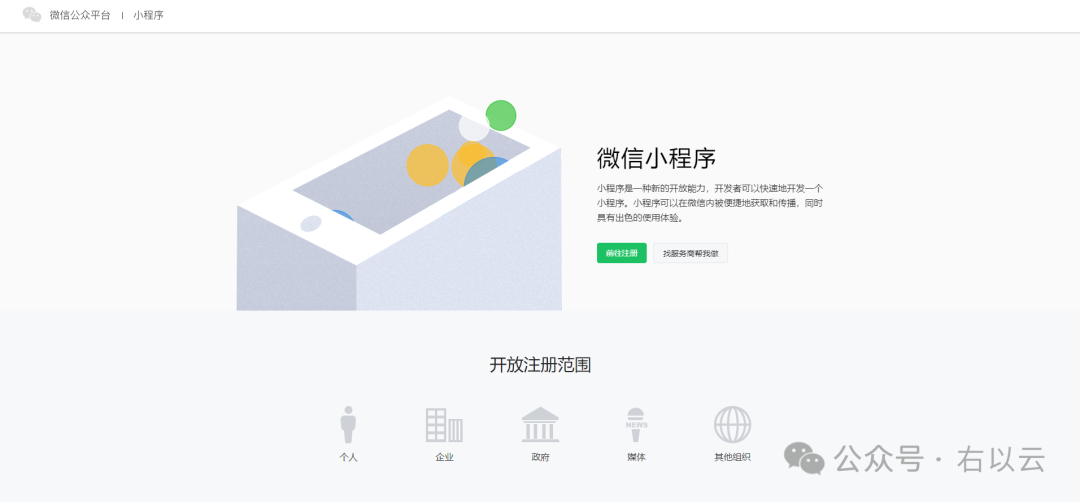Click the WeChat logo in header
Viewport: 1080px width, 502px height.
pyautogui.click(x=32, y=14)
